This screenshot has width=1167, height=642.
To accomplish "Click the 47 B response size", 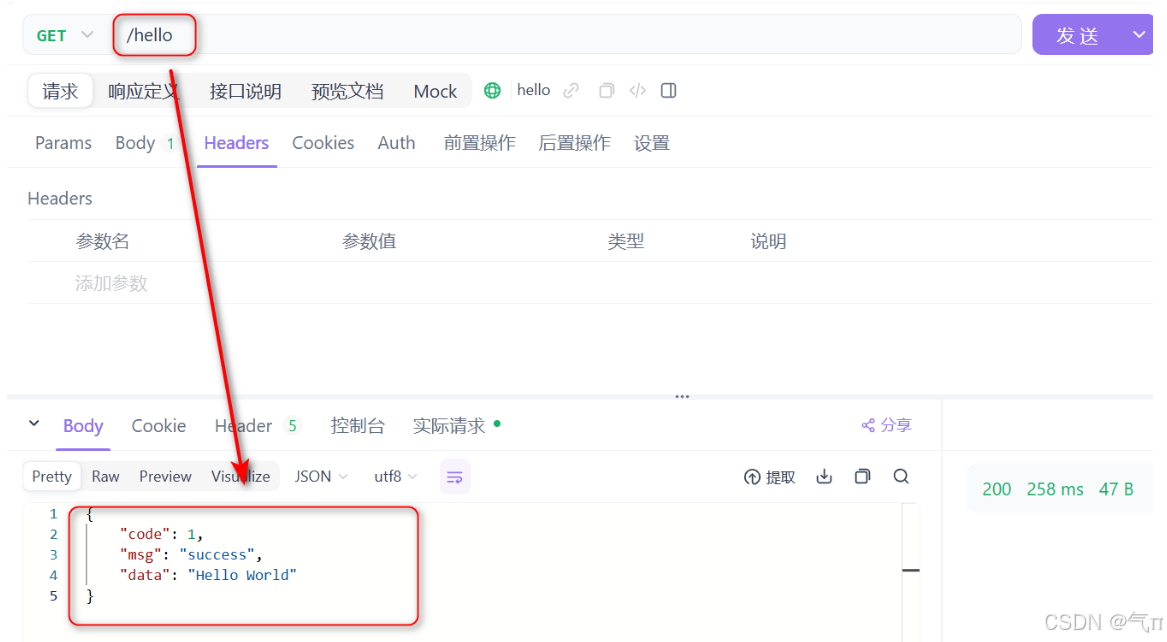I will pyautogui.click(x=1116, y=489).
